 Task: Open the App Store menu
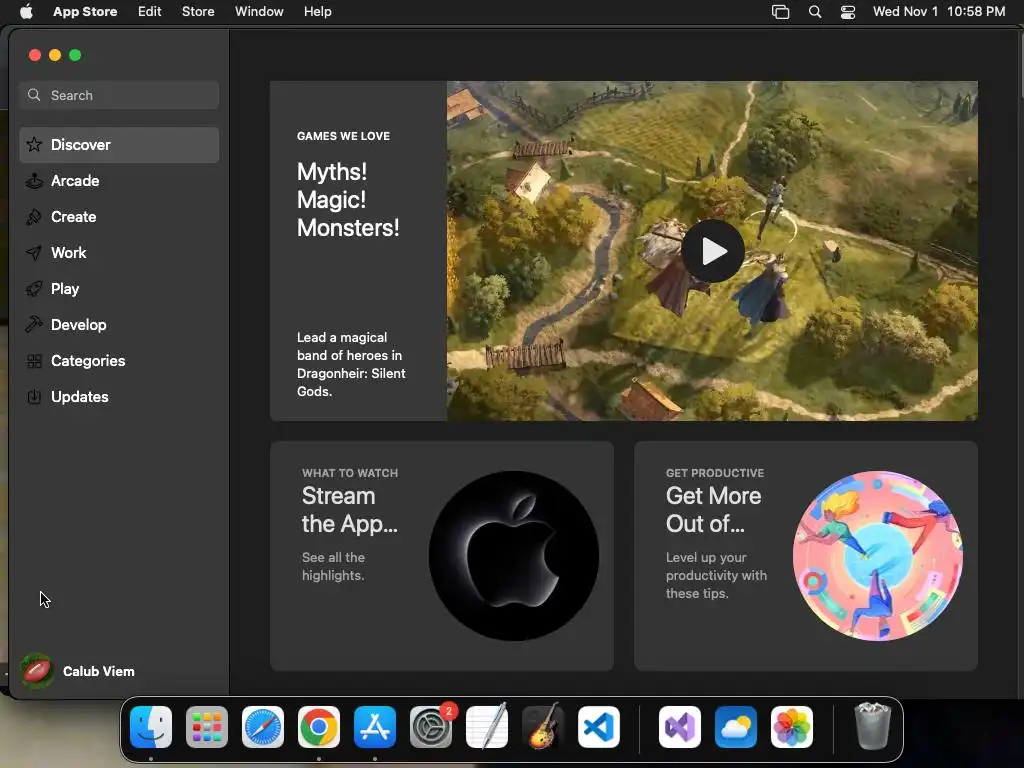[x=85, y=12]
